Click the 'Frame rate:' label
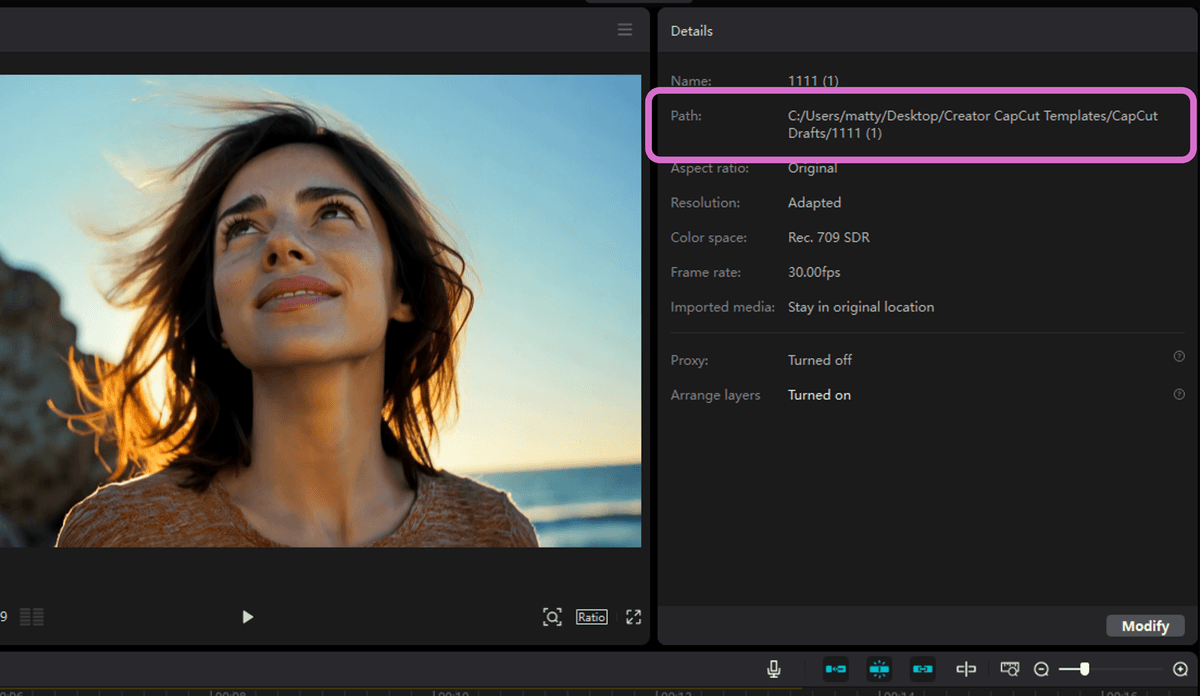This screenshot has height=696, width=1200. [705, 272]
